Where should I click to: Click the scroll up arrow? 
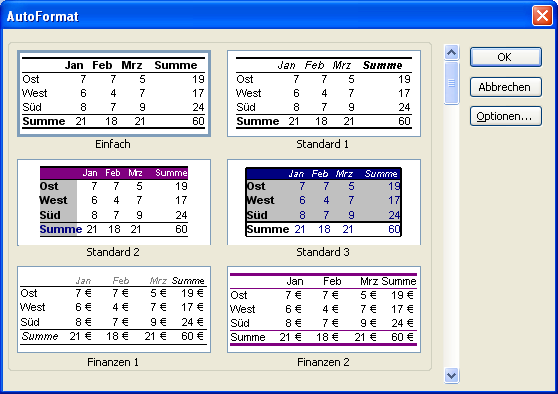(x=452, y=53)
